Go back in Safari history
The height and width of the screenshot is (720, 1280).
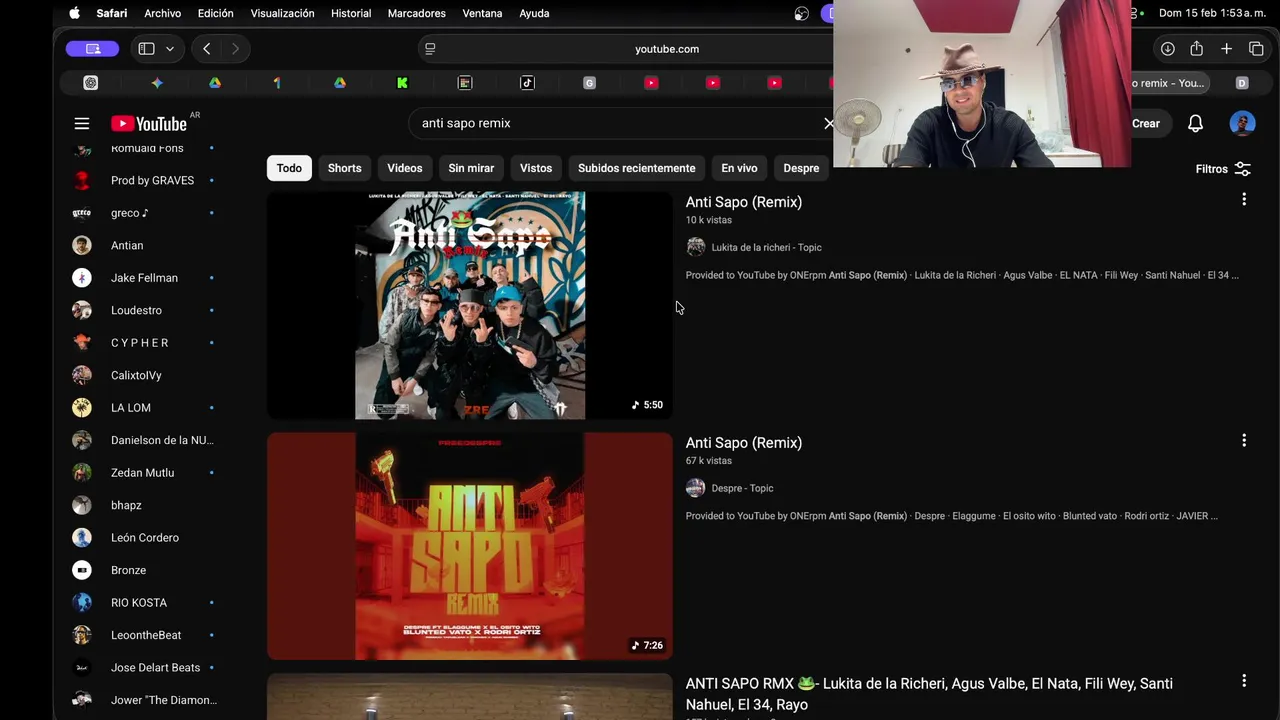[206, 48]
